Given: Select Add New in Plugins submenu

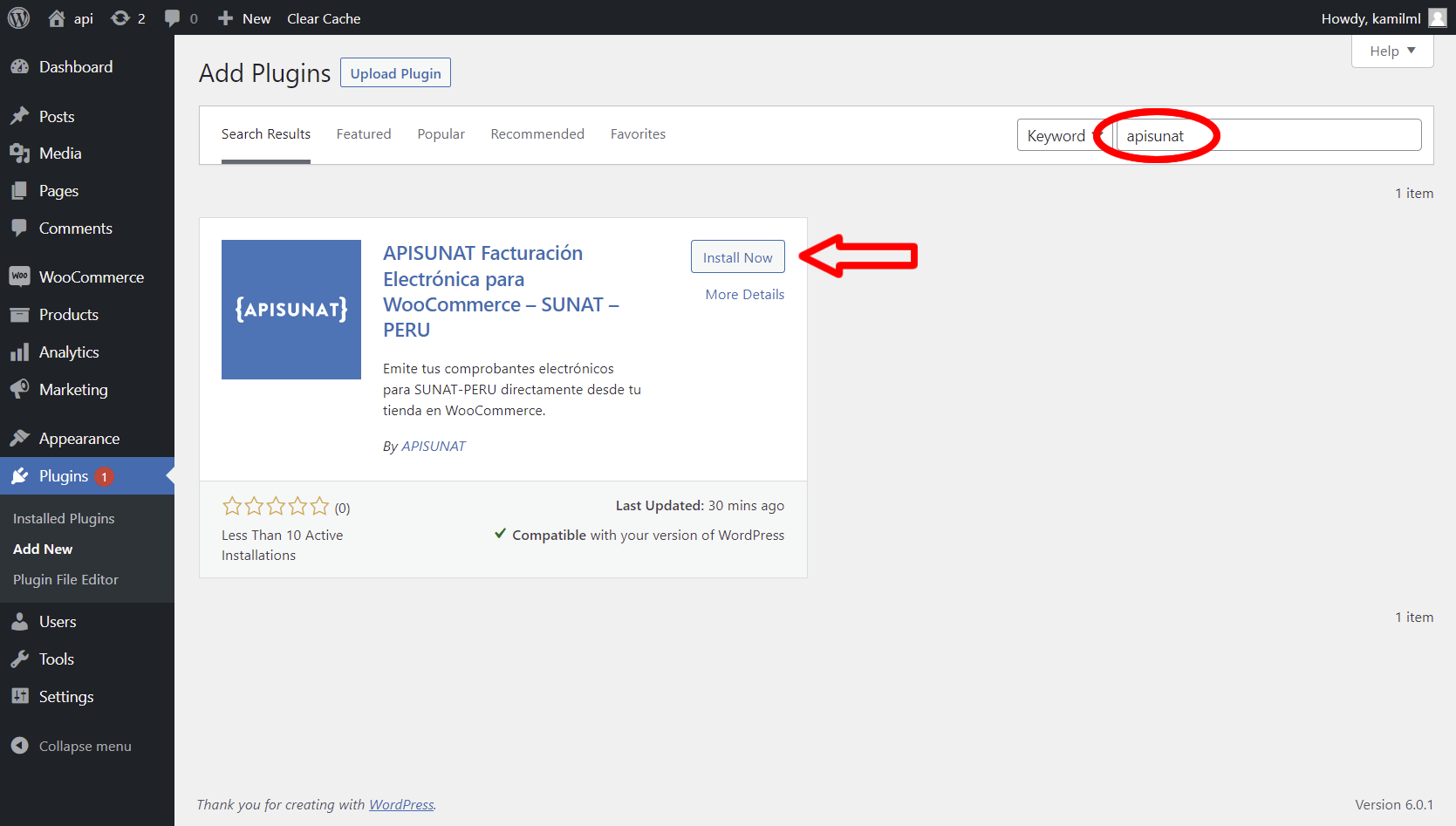Looking at the screenshot, I should coord(43,550).
